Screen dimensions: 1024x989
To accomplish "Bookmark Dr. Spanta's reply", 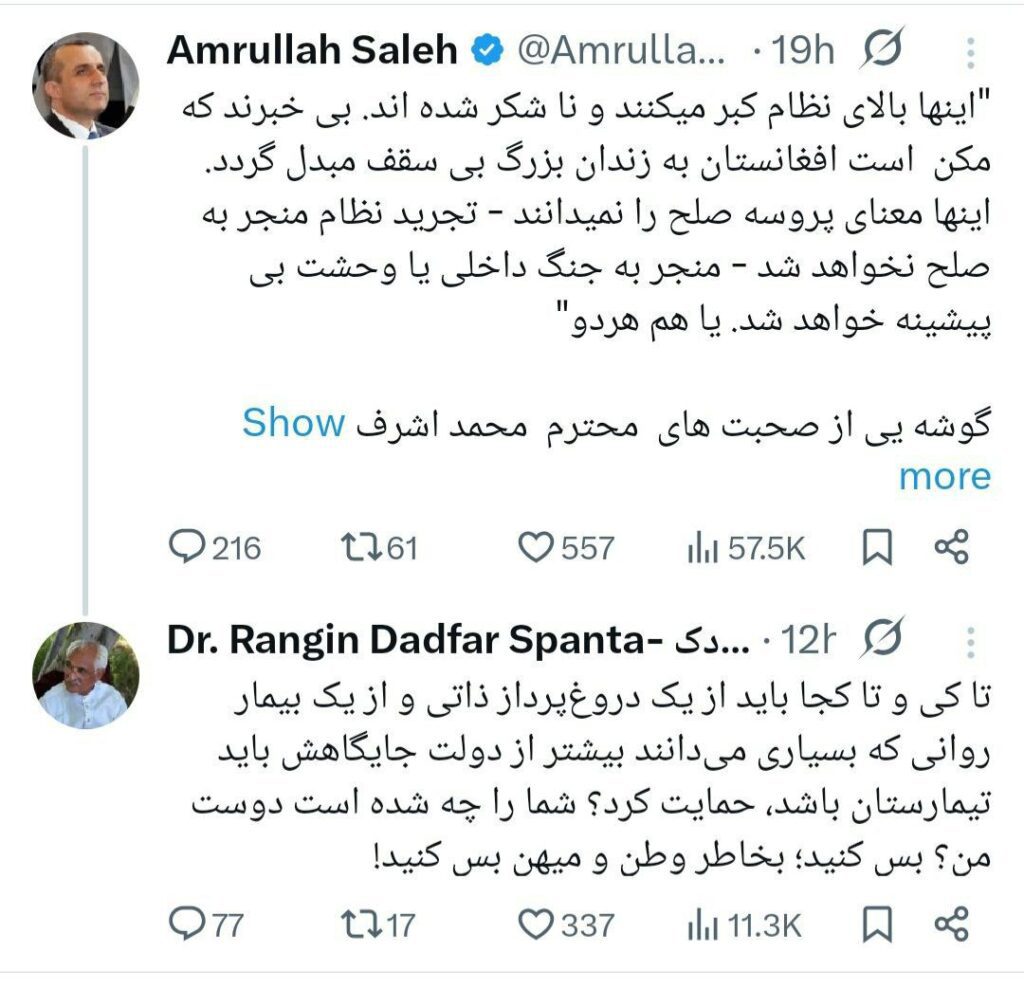I will pos(876,926).
